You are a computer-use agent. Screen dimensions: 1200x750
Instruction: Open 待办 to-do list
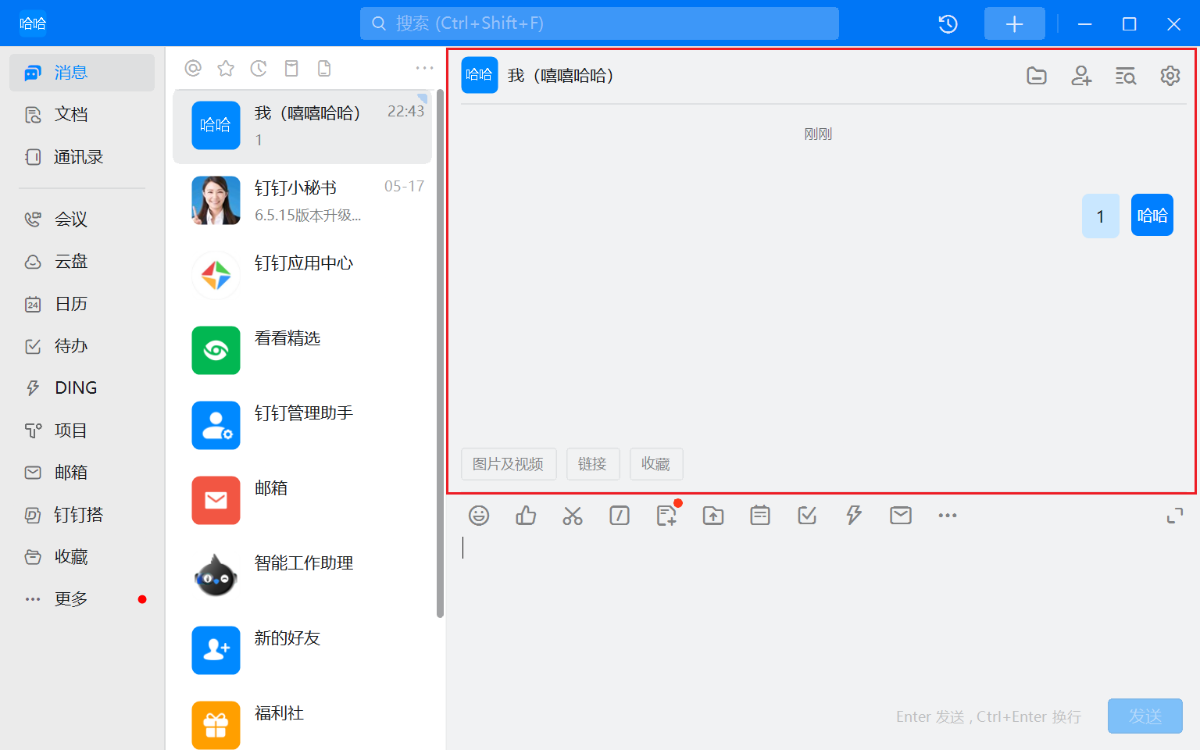[x=82, y=346]
